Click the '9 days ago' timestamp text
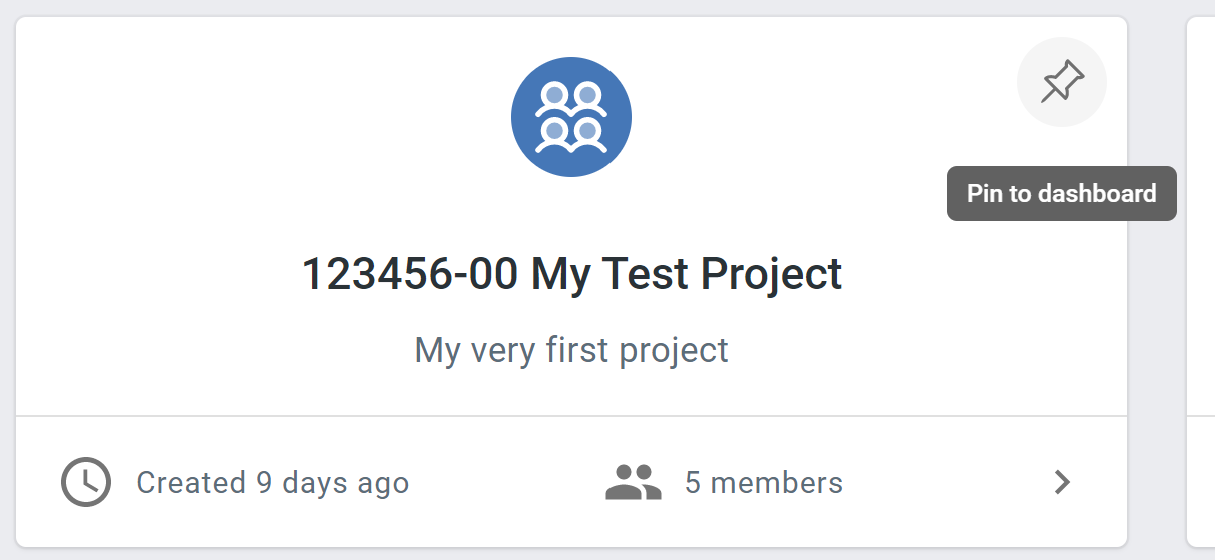Screen dimensions: 1215x560 tap(333, 483)
